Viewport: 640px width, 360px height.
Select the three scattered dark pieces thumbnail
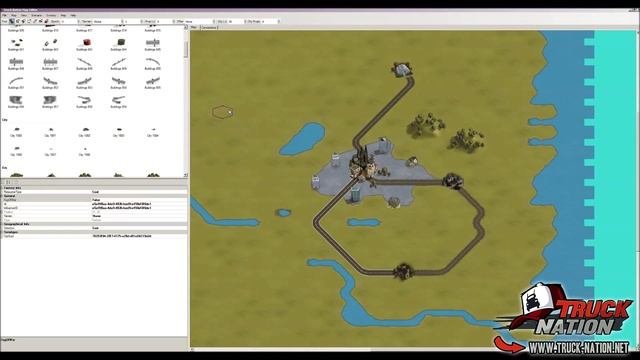(x=16, y=42)
